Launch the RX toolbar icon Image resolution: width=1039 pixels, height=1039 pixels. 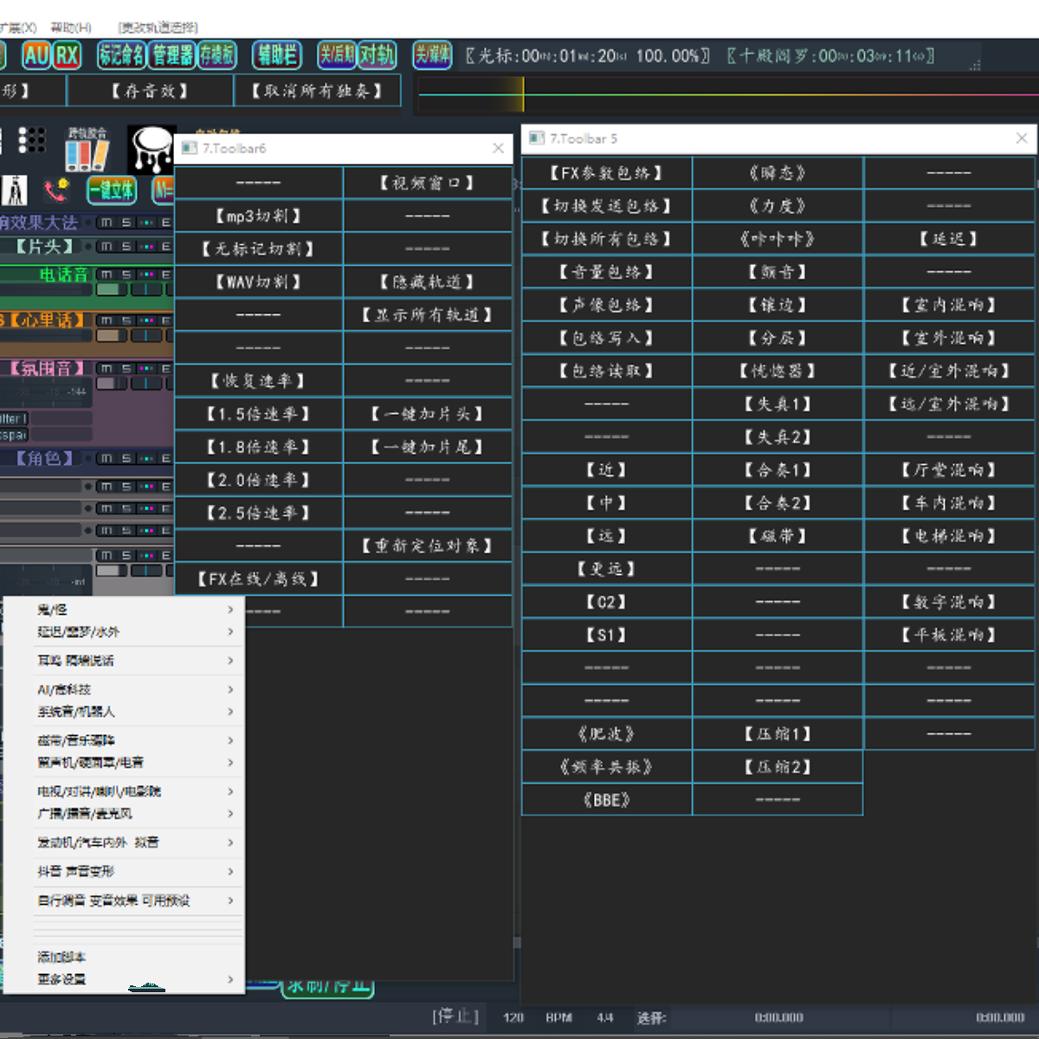click(x=66, y=55)
